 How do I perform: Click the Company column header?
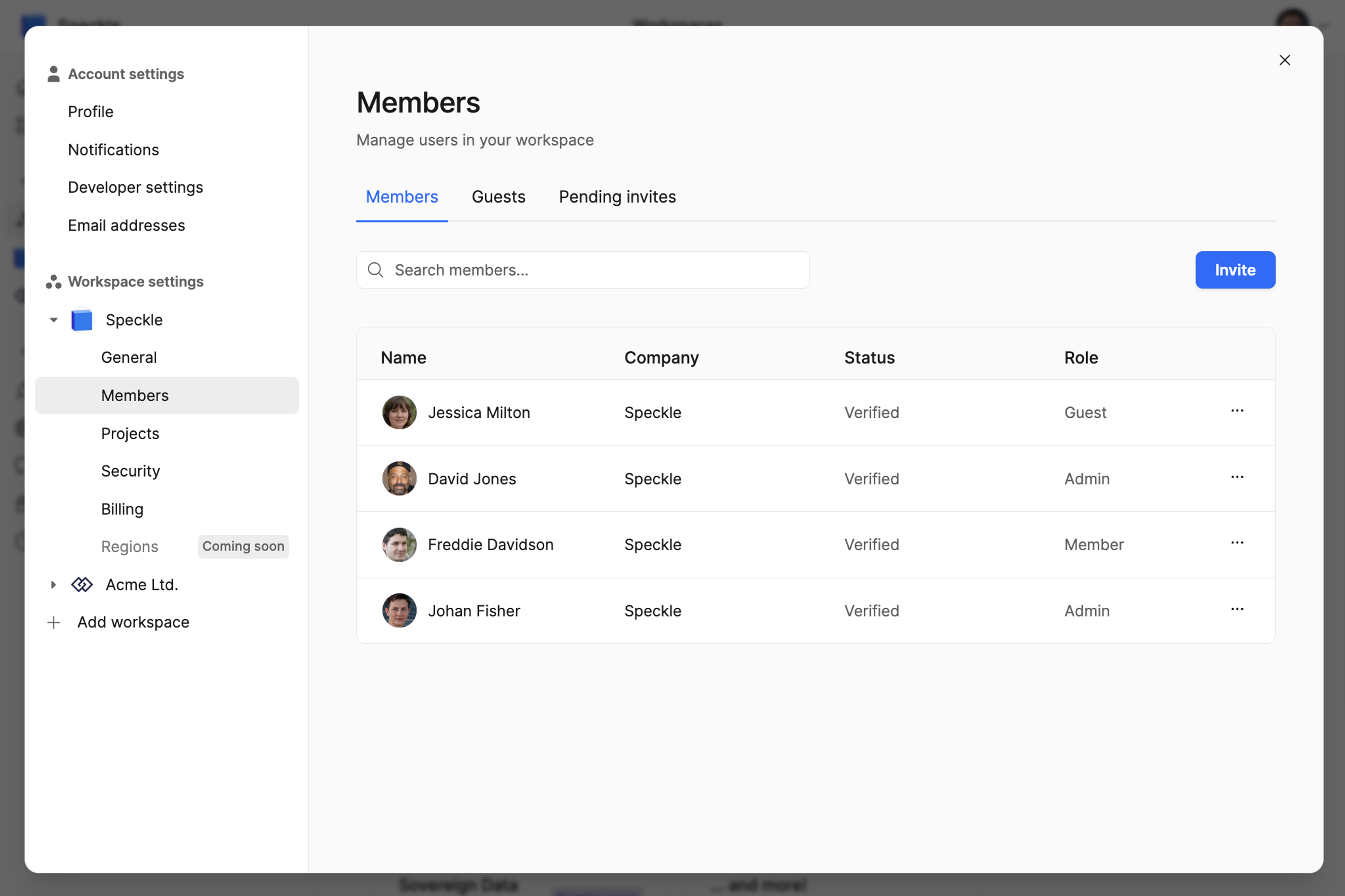coord(661,358)
